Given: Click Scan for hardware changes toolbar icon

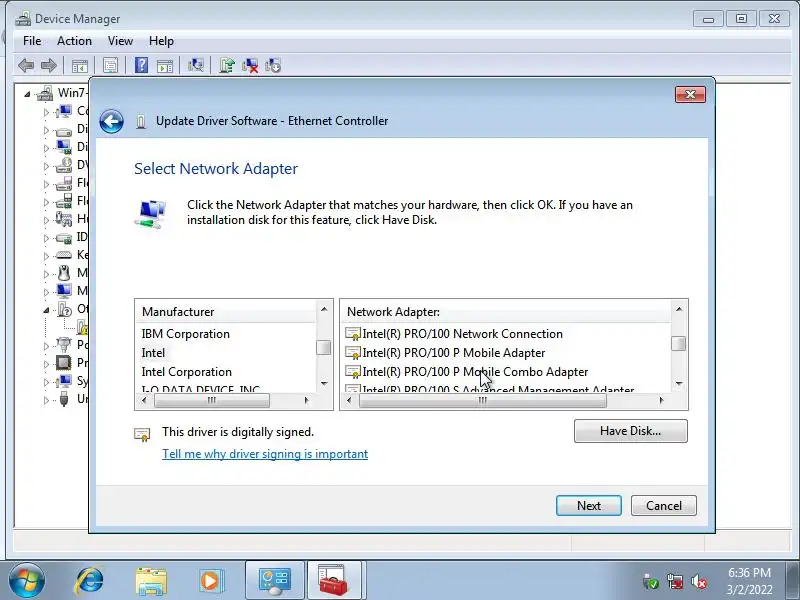Looking at the screenshot, I should point(196,65).
